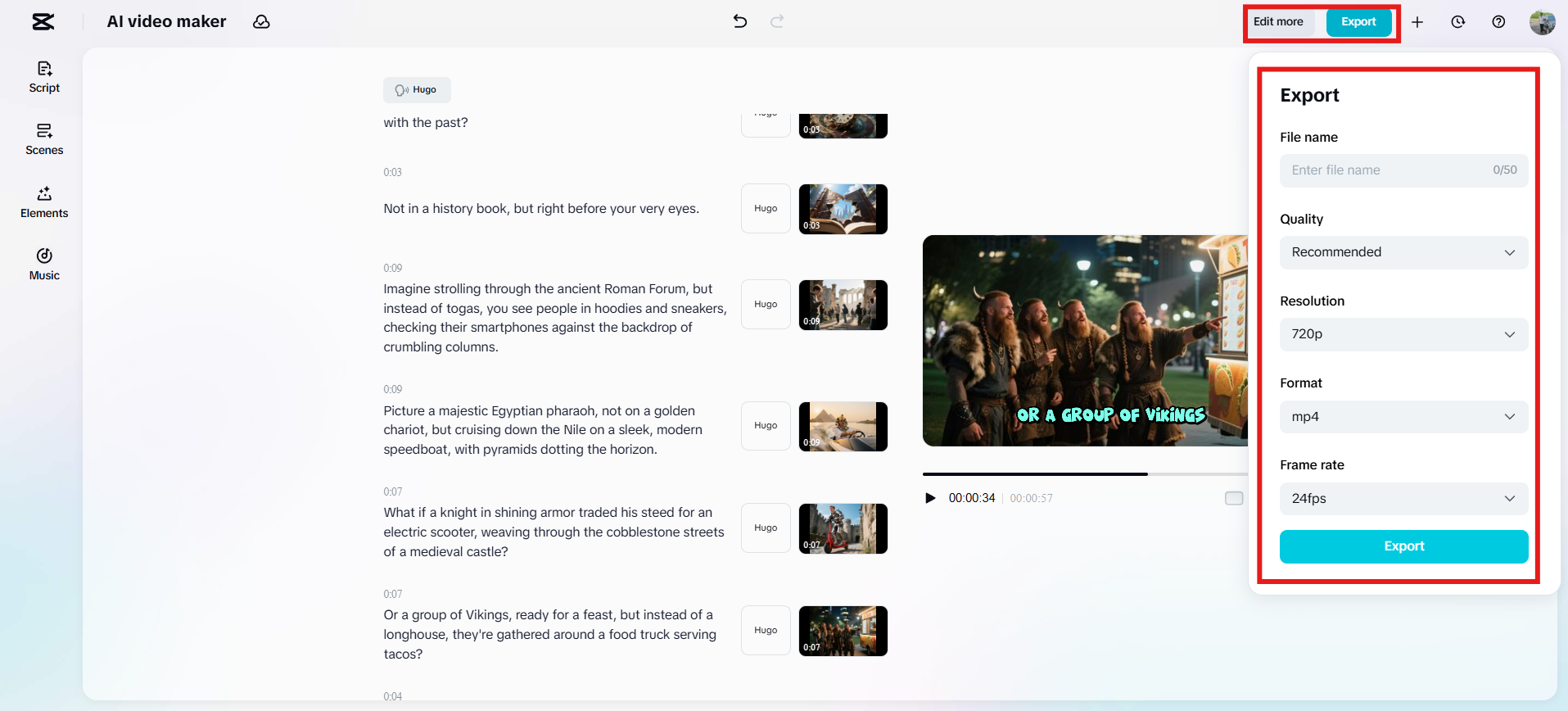This screenshot has height=711, width=1568.
Task: Open the Scenes panel
Action: [44, 139]
